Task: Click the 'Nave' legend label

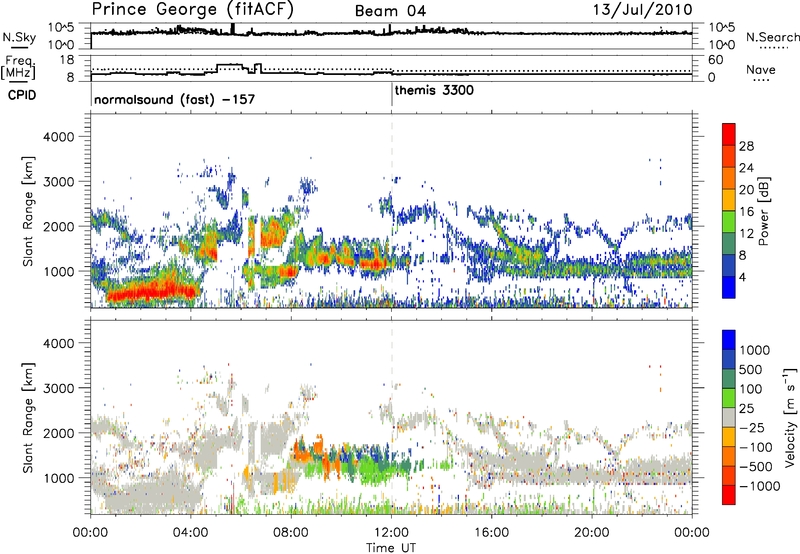Action: click(x=761, y=70)
